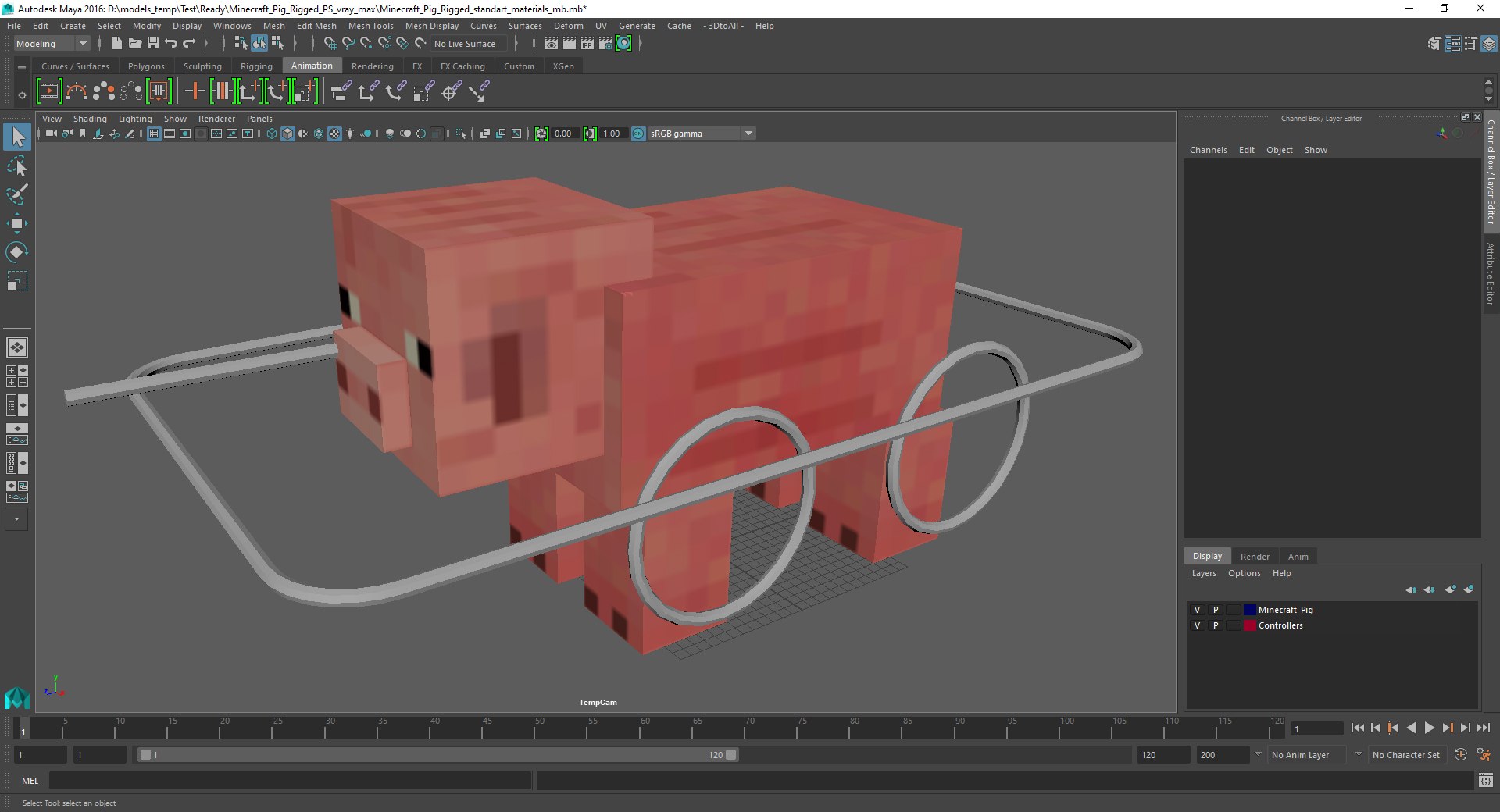Image resolution: width=1500 pixels, height=812 pixels.
Task: Click the Aim Constraint shelf icon
Action: (x=450, y=91)
